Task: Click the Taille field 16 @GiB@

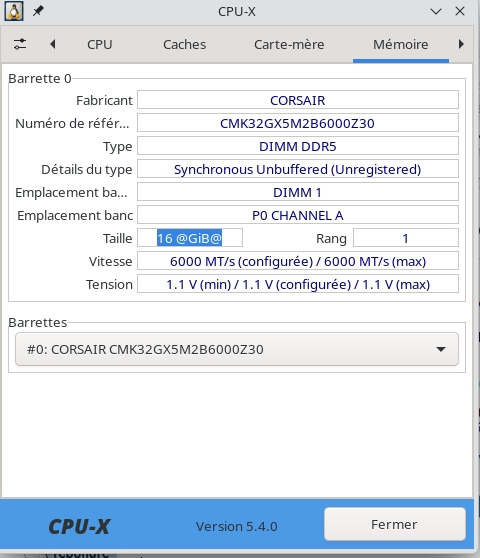Action: click(190, 238)
